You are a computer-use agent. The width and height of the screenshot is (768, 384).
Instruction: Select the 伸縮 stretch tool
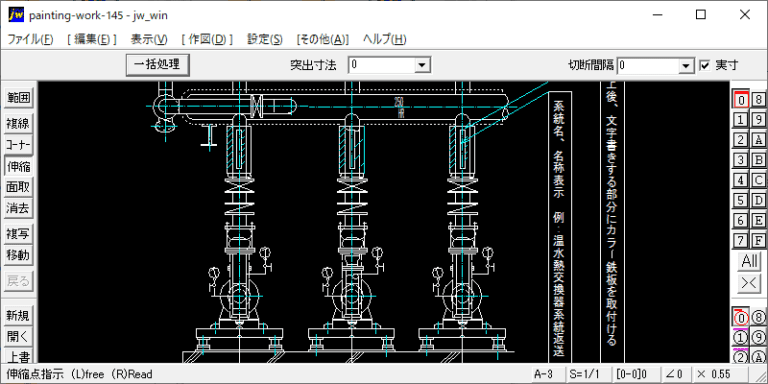(x=18, y=167)
